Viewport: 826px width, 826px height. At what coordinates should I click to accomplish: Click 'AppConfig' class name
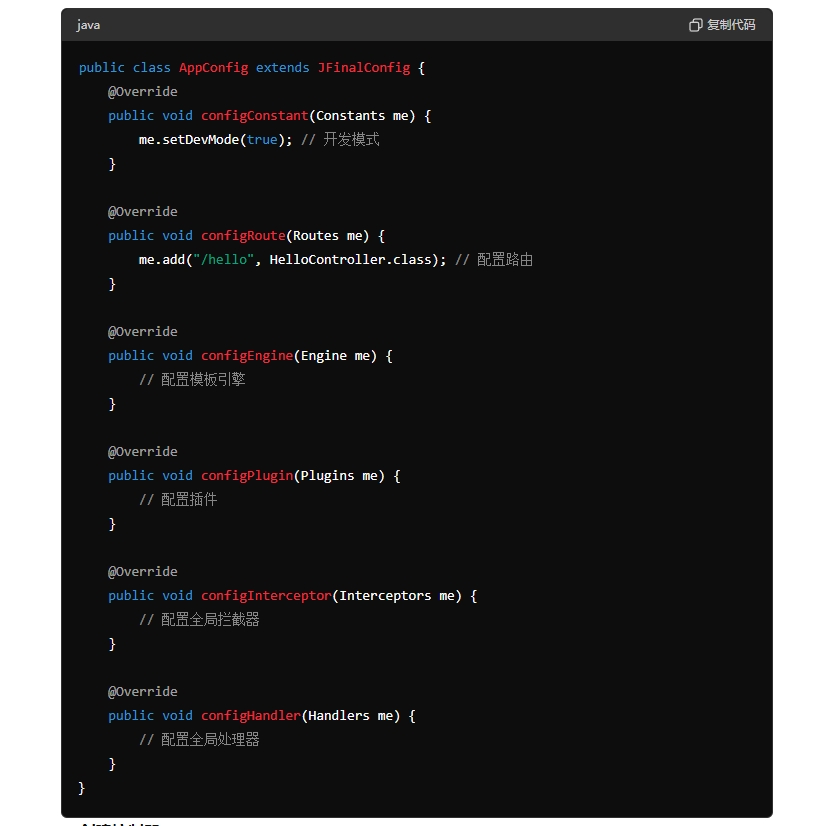(213, 68)
